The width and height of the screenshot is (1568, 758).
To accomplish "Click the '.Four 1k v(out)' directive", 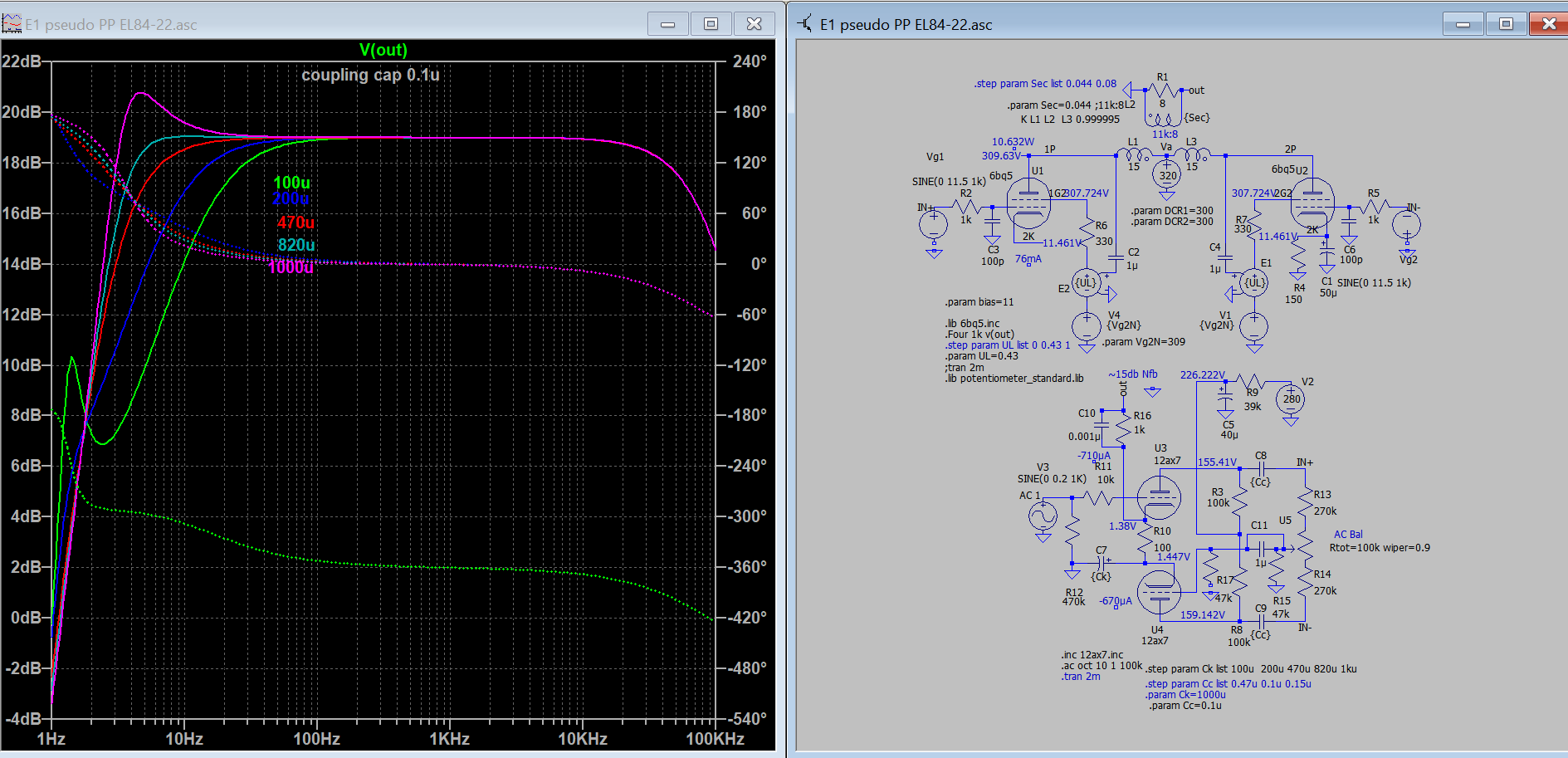I will tap(979, 335).
